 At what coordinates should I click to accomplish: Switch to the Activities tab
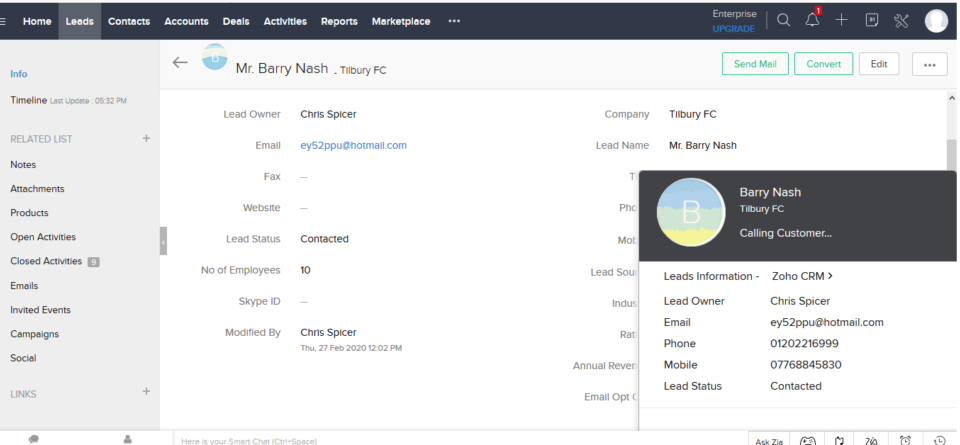click(285, 21)
